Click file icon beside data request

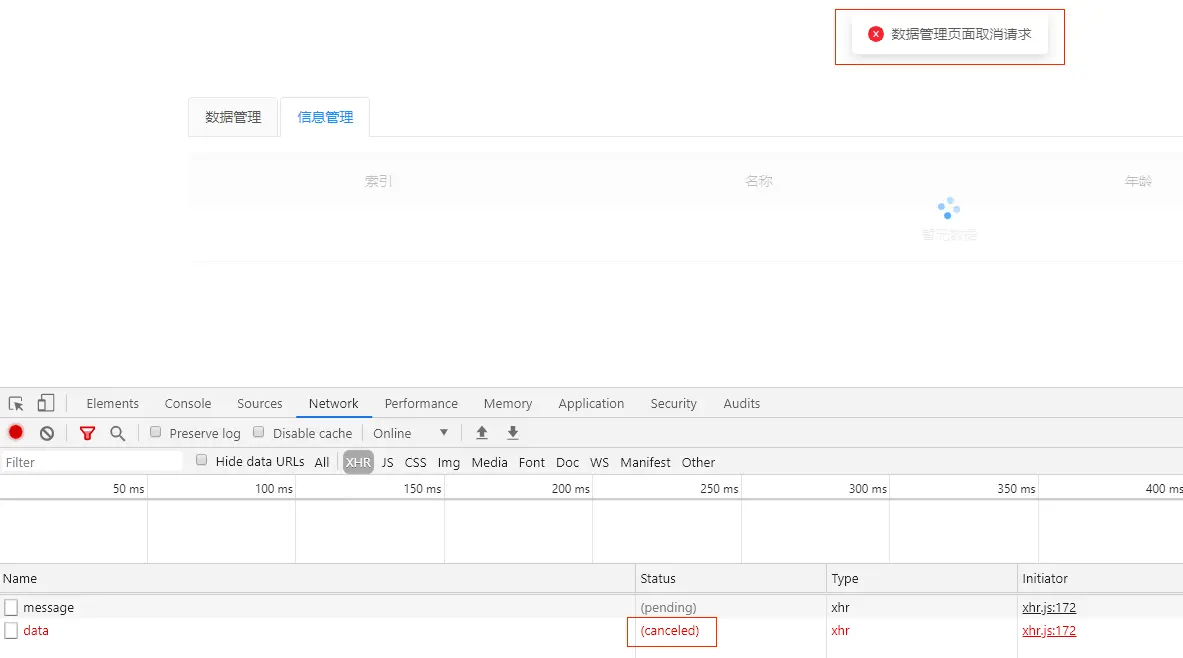tap(11, 631)
